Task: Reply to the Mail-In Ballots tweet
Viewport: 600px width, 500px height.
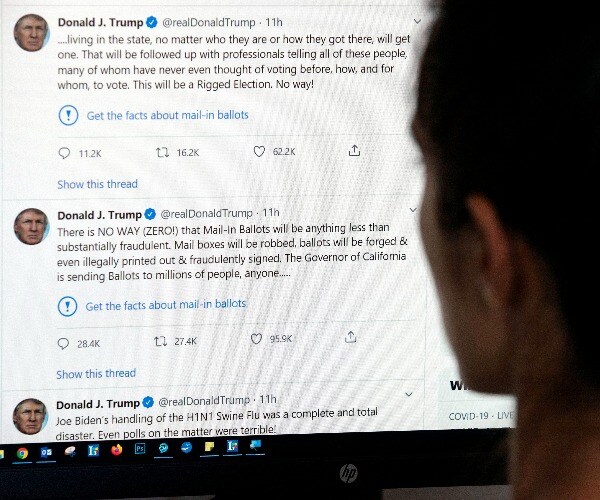Action: [63, 344]
